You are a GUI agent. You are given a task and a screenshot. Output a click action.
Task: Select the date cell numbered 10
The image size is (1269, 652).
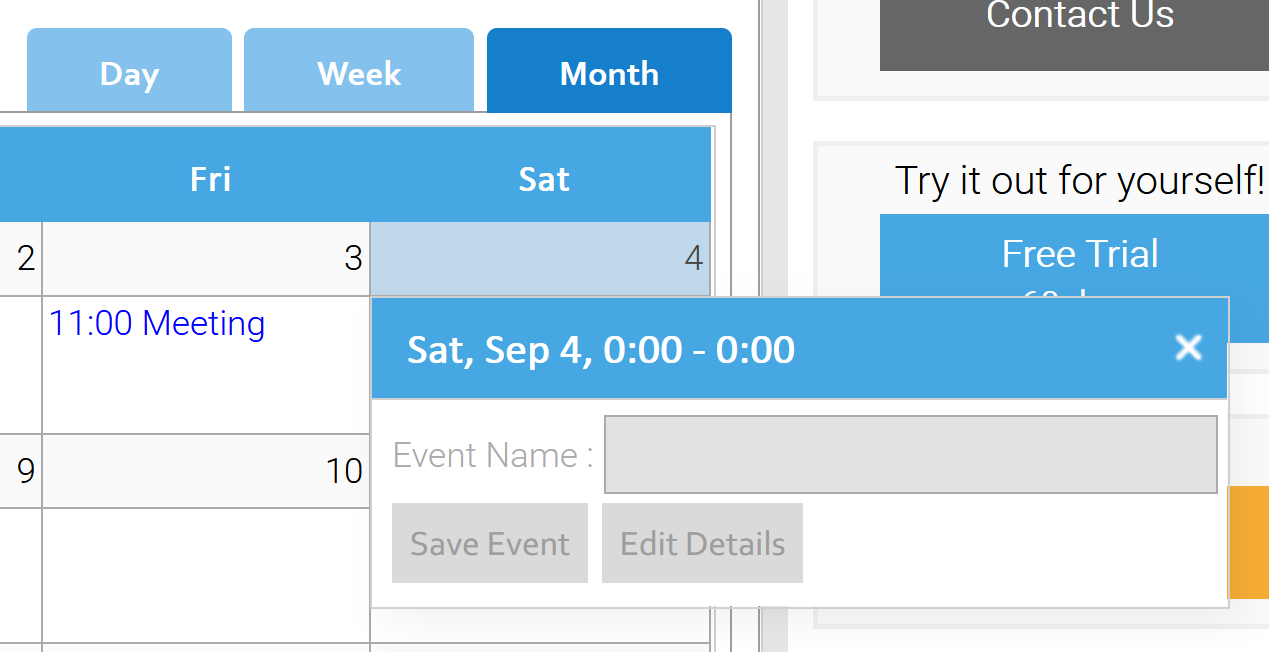coord(206,470)
